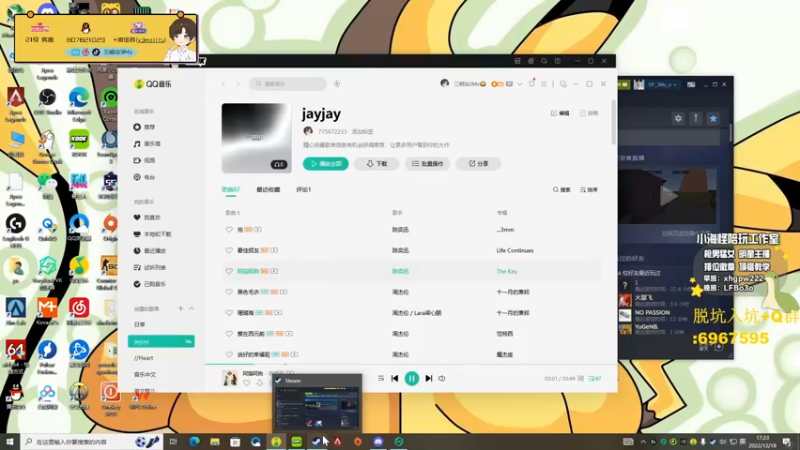Collapse the created playlists section
Viewport: 800px width, 450px height.
[191, 309]
